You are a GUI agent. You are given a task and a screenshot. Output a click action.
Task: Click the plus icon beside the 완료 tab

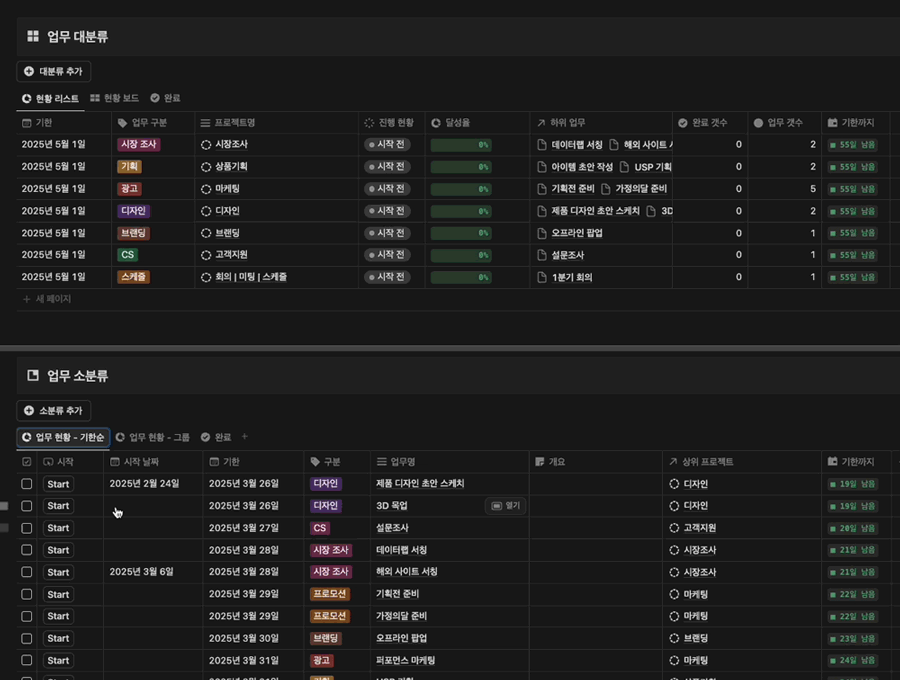pos(245,437)
